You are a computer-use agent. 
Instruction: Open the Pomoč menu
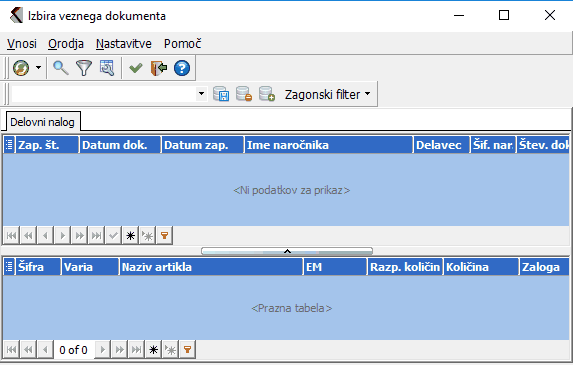coord(182,44)
